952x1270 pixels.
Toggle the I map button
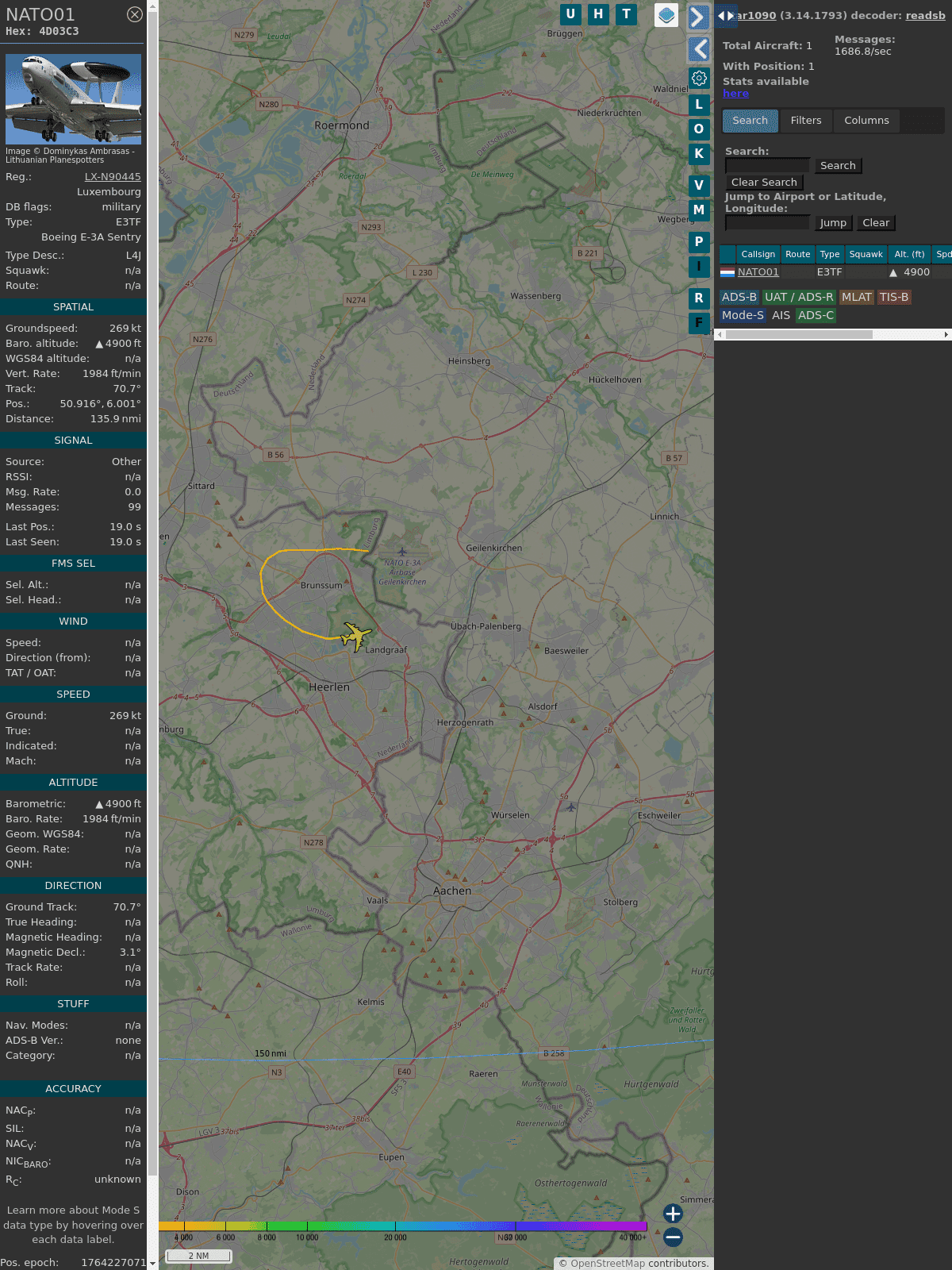(x=699, y=266)
